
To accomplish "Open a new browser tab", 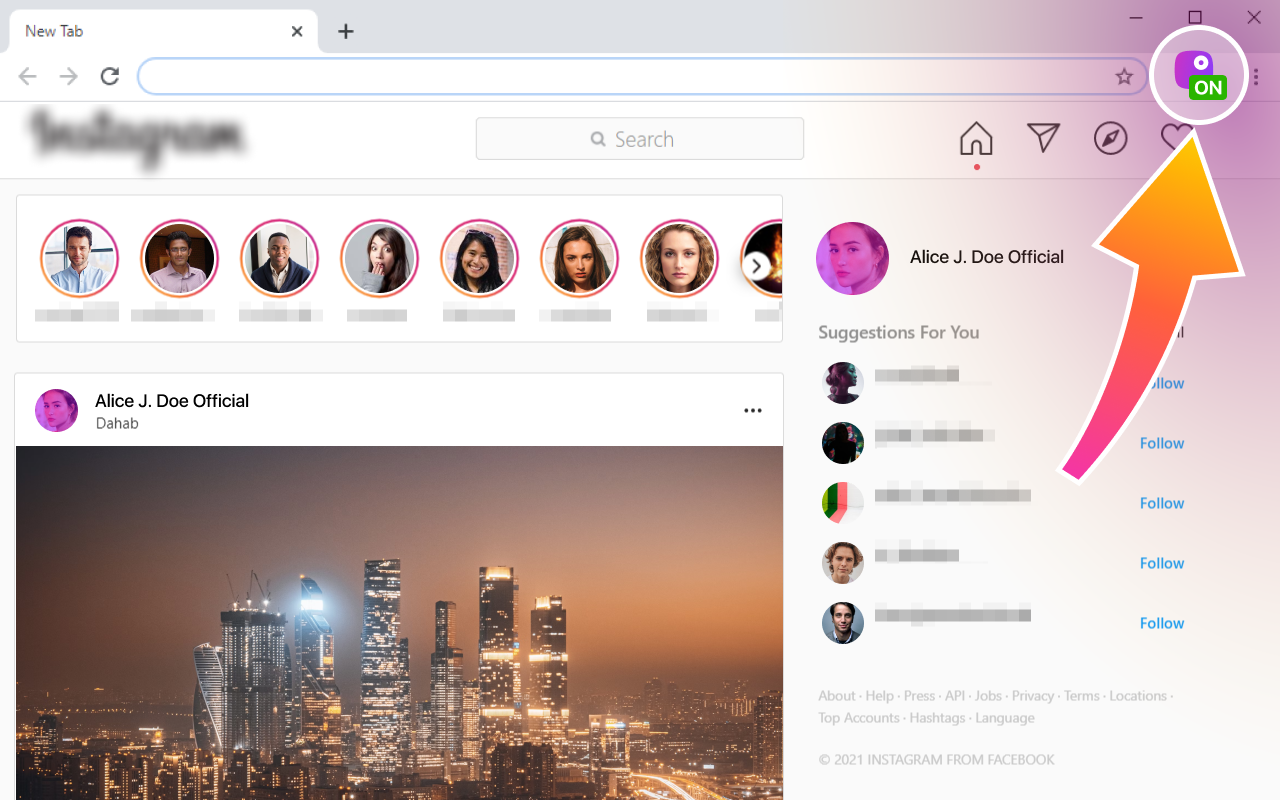I will click(x=346, y=31).
